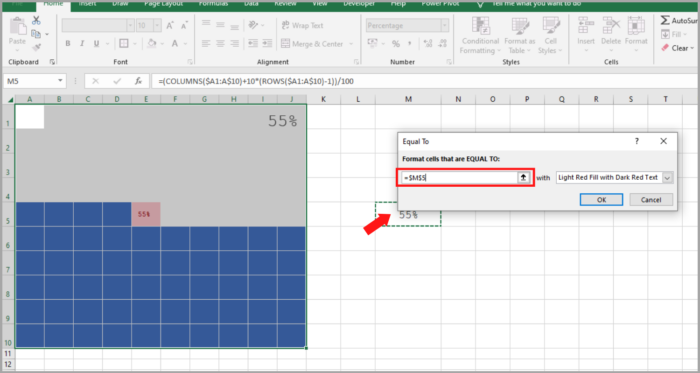Open the Fill dropdown
Viewport: 700px width, 373px height.
tap(674, 34)
